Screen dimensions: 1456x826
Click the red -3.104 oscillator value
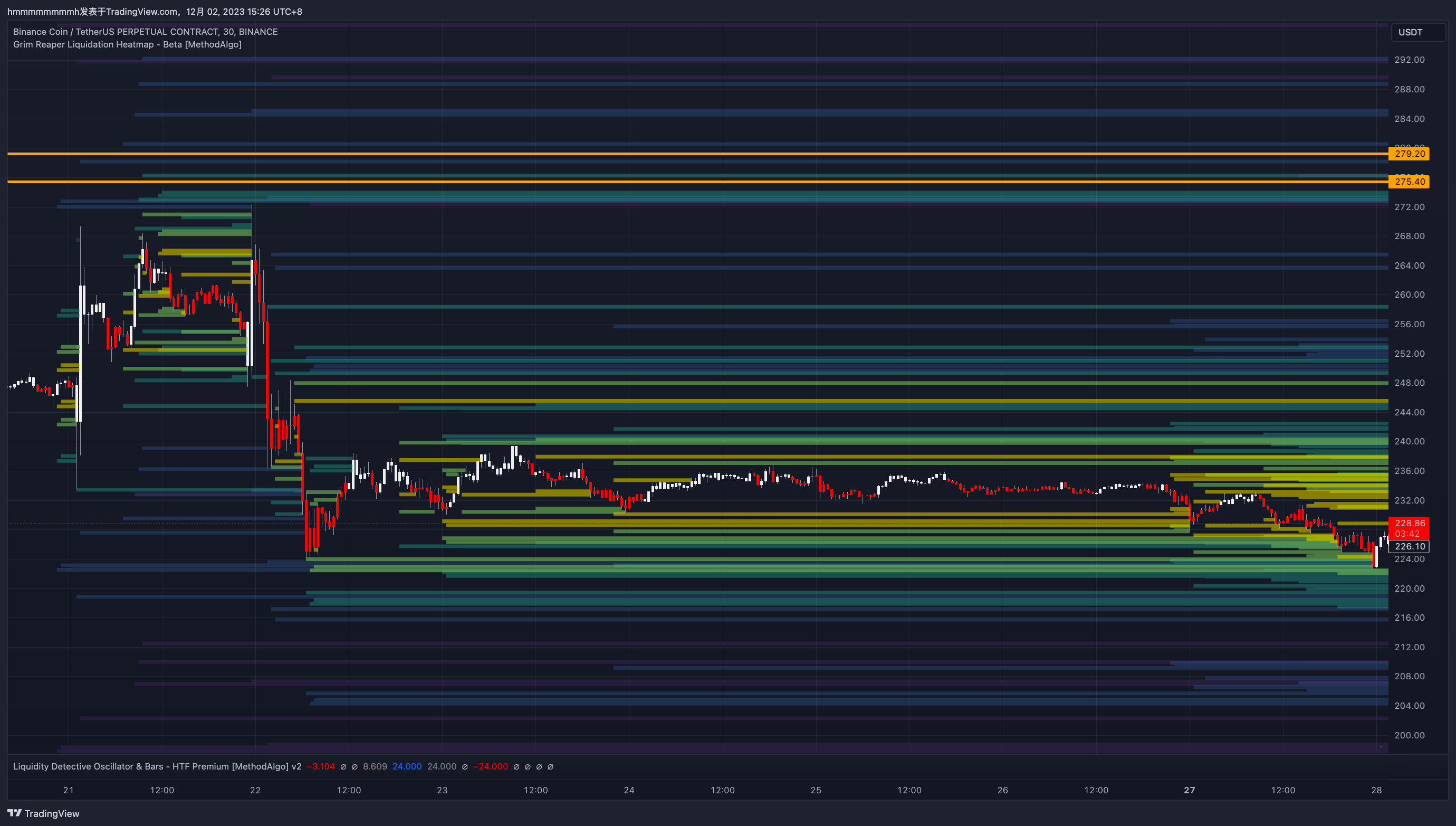coord(320,766)
